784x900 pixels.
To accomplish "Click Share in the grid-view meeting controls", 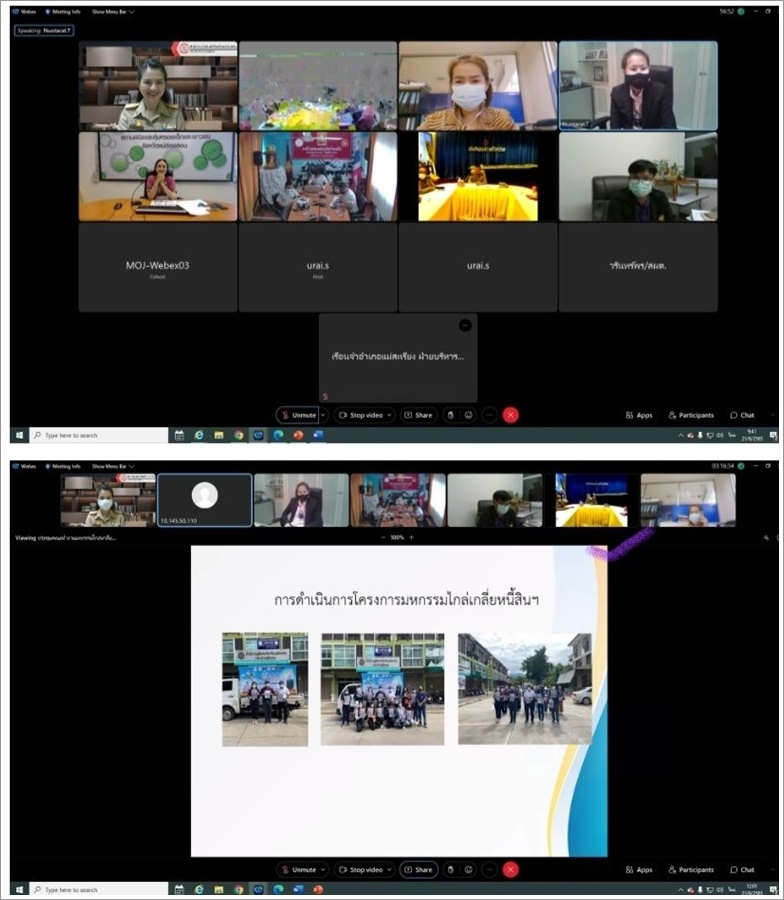I will pos(418,415).
